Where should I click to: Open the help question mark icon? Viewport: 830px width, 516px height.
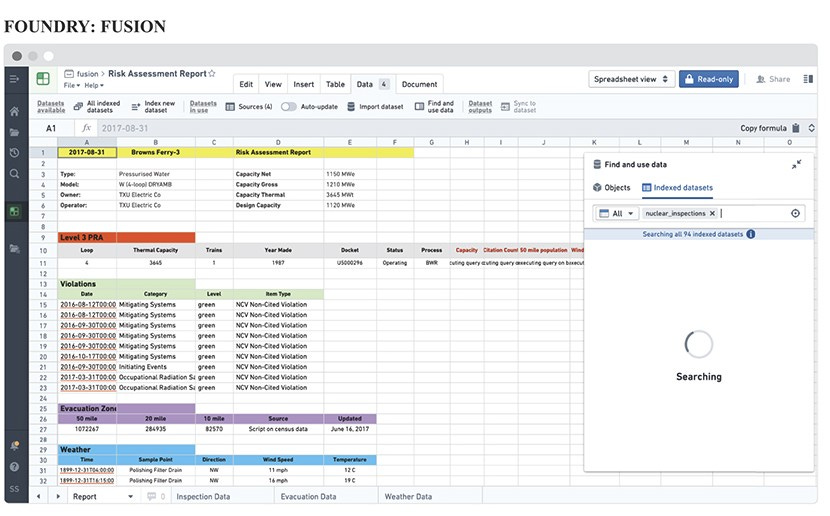coord(14,467)
